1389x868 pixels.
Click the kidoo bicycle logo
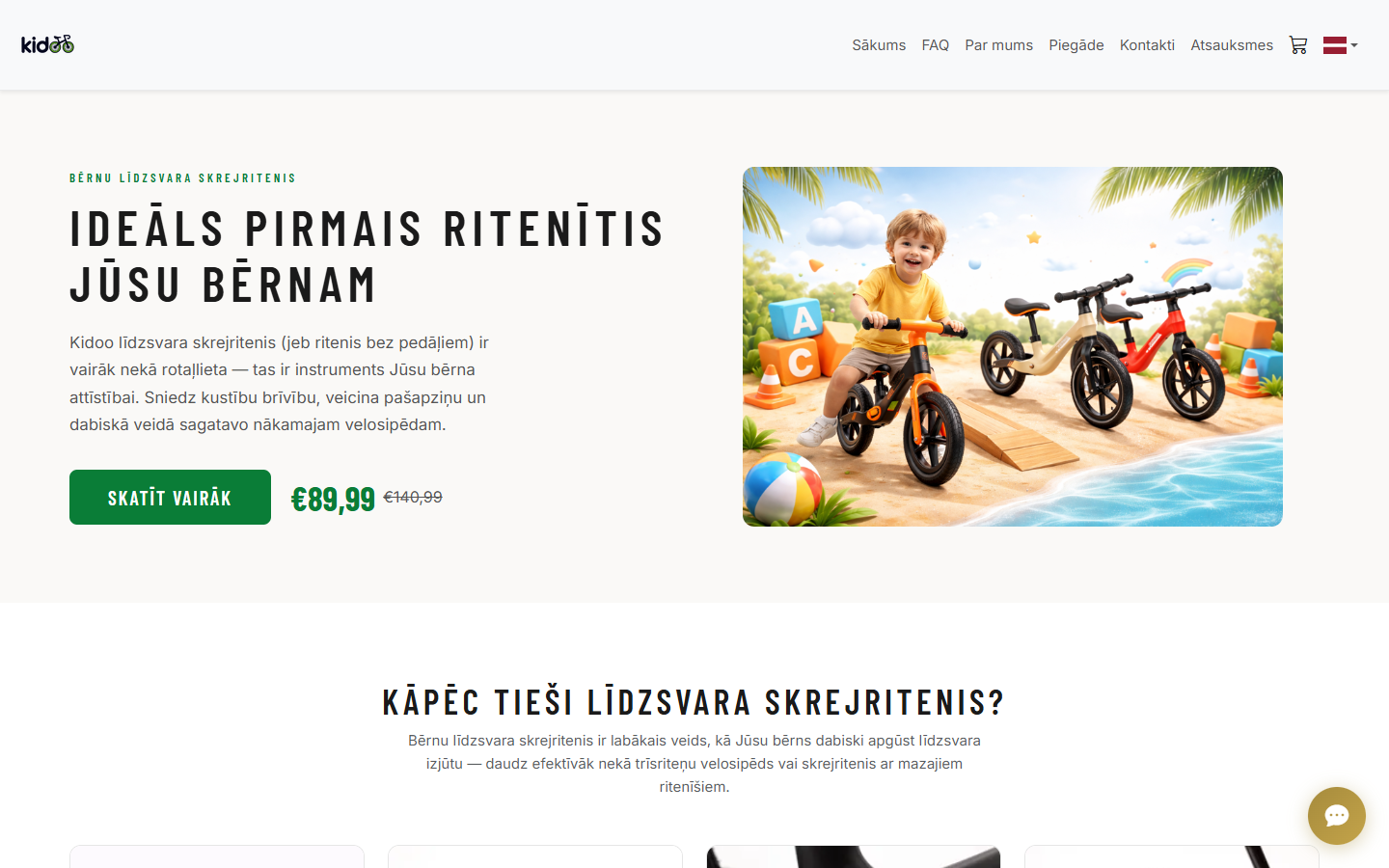pyautogui.click(x=47, y=44)
